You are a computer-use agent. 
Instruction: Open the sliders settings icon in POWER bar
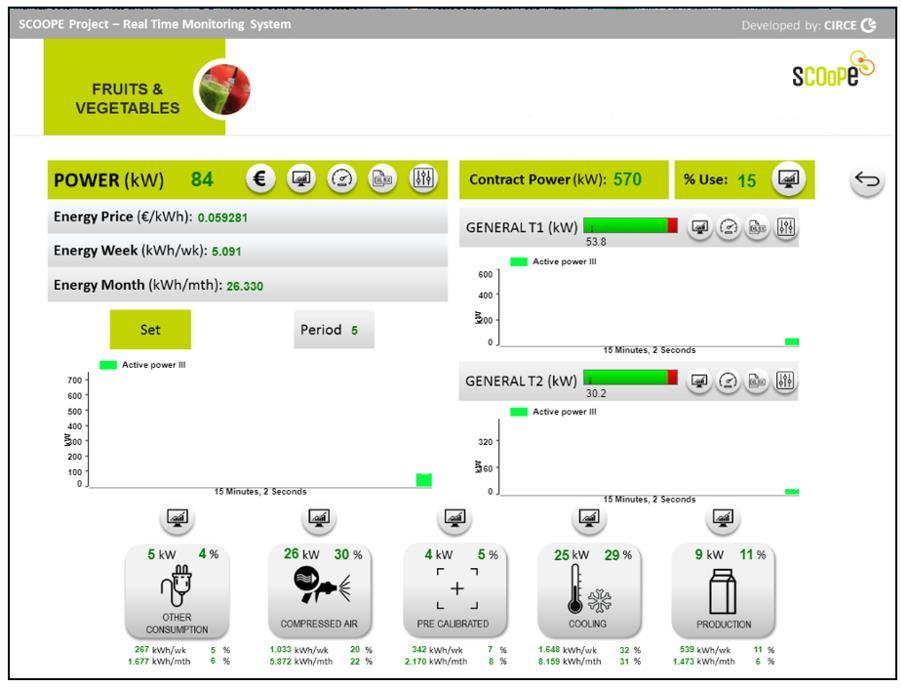tap(423, 179)
